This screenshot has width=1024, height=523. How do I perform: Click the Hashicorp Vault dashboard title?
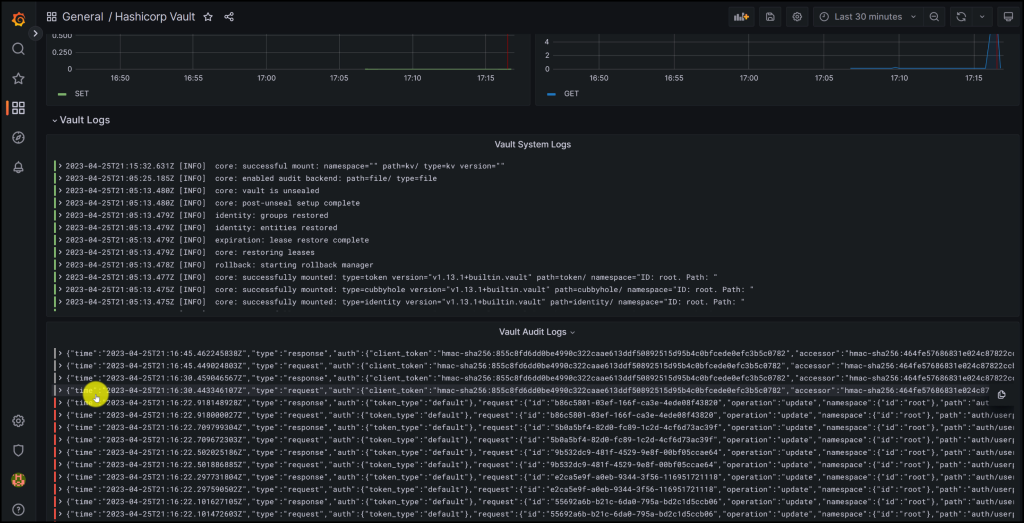click(155, 17)
